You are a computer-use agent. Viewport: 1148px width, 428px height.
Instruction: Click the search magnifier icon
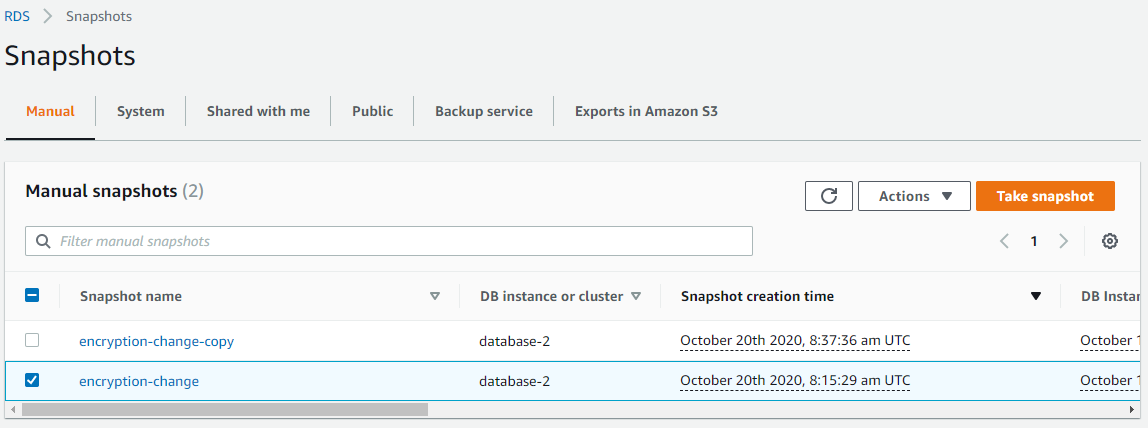42,241
